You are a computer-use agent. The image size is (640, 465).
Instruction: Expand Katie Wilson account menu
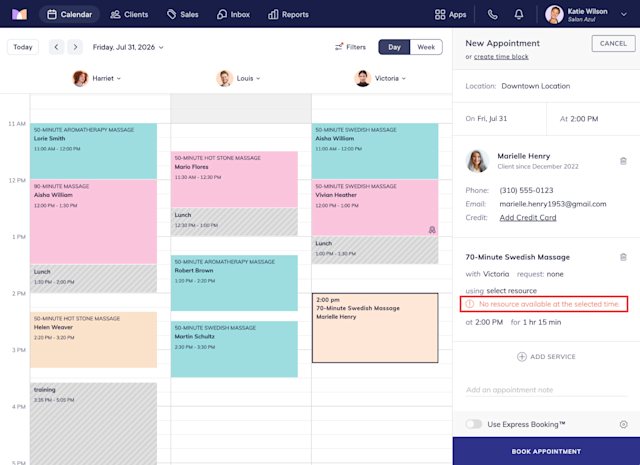coord(624,14)
